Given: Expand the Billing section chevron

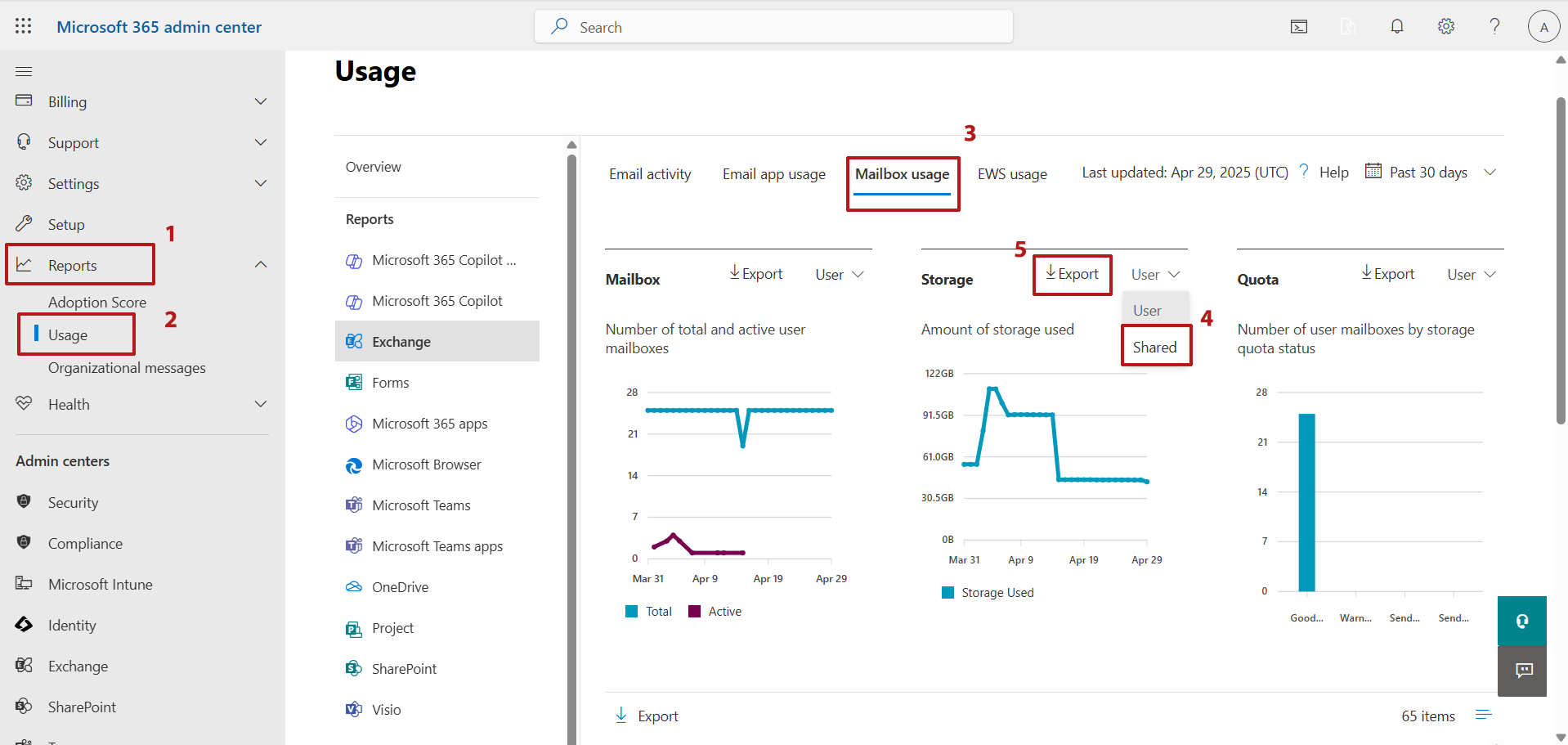Looking at the screenshot, I should (x=261, y=101).
